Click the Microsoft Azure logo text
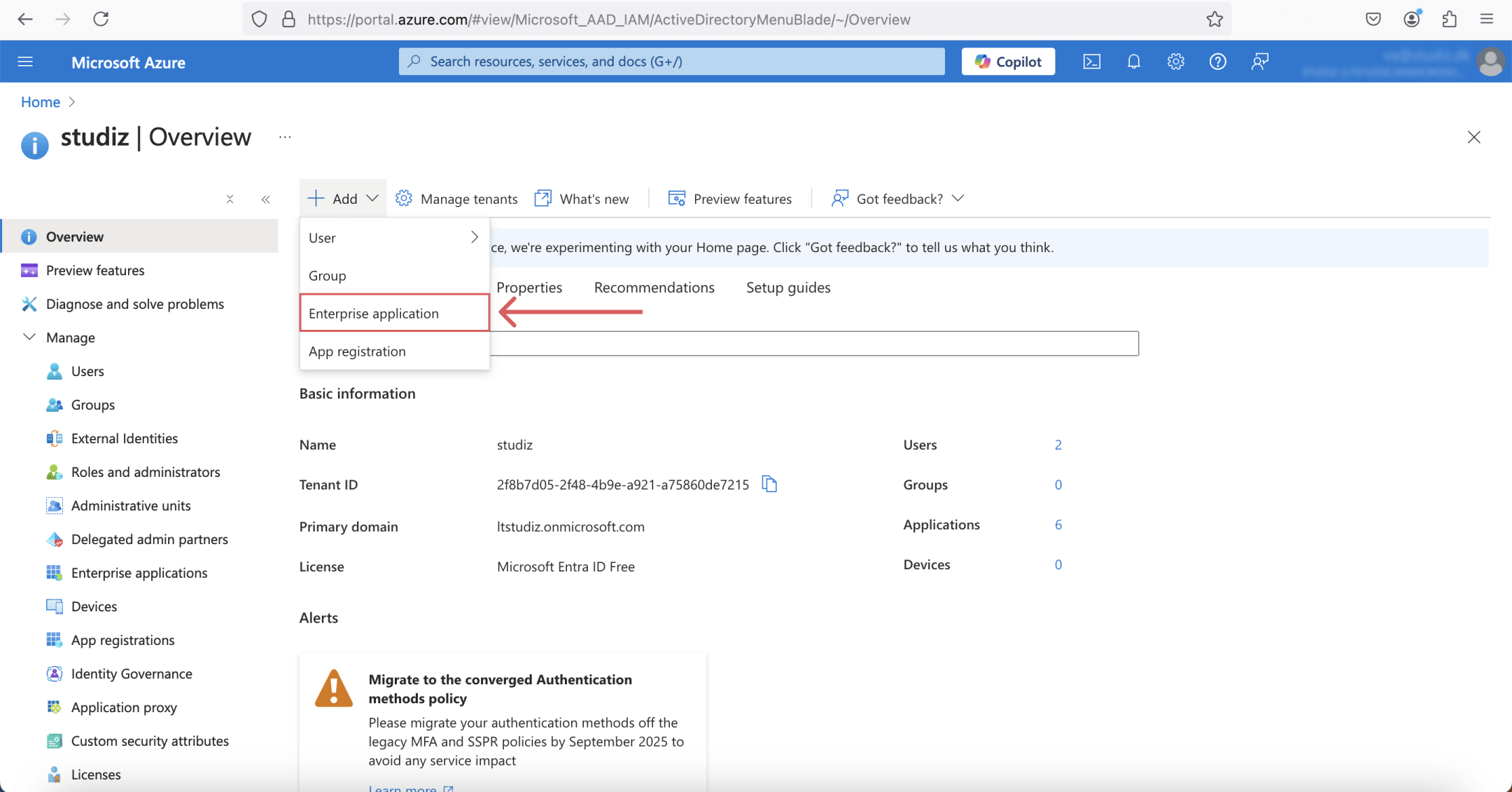Screen dimensions: 1512x792 click(x=128, y=62)
